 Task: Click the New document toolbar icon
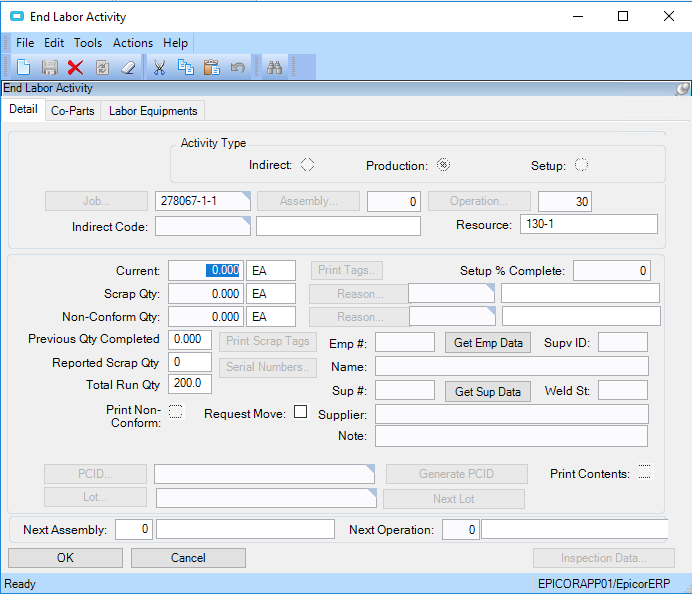[x=23, y=68]
